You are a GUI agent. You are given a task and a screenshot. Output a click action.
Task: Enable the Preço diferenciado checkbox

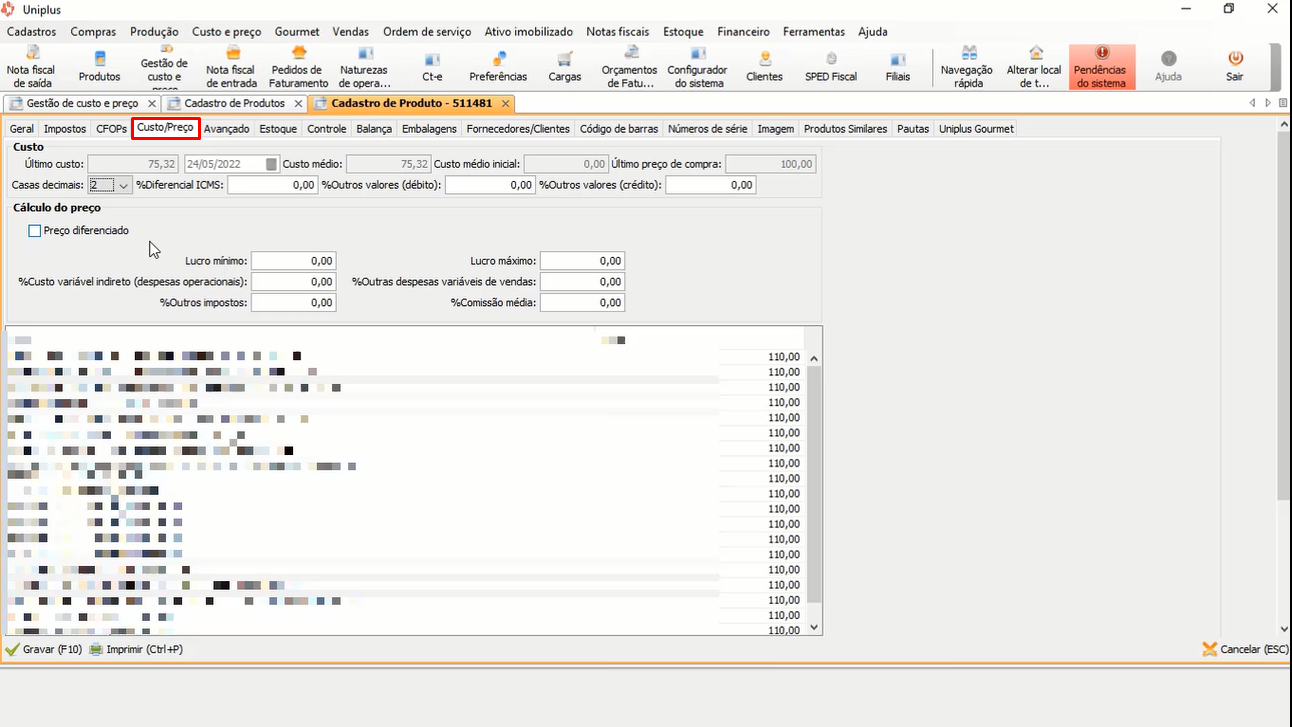tap(35, 231)
